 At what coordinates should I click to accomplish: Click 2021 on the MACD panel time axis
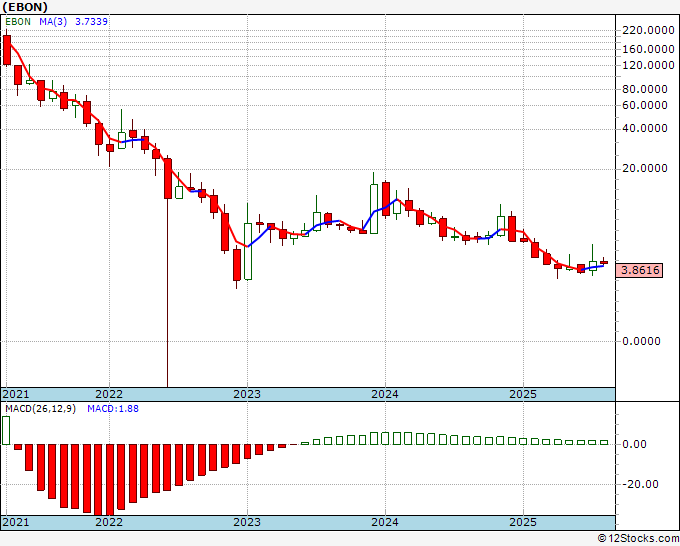click(x=16, y=522)
